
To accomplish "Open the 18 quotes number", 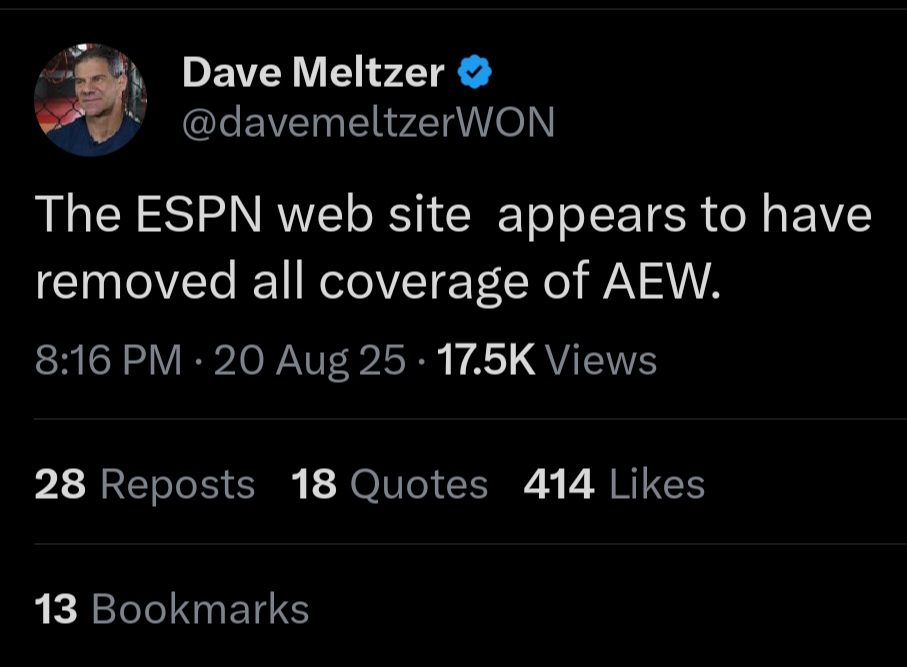I will pyautogui.click(x=314, y=484).
